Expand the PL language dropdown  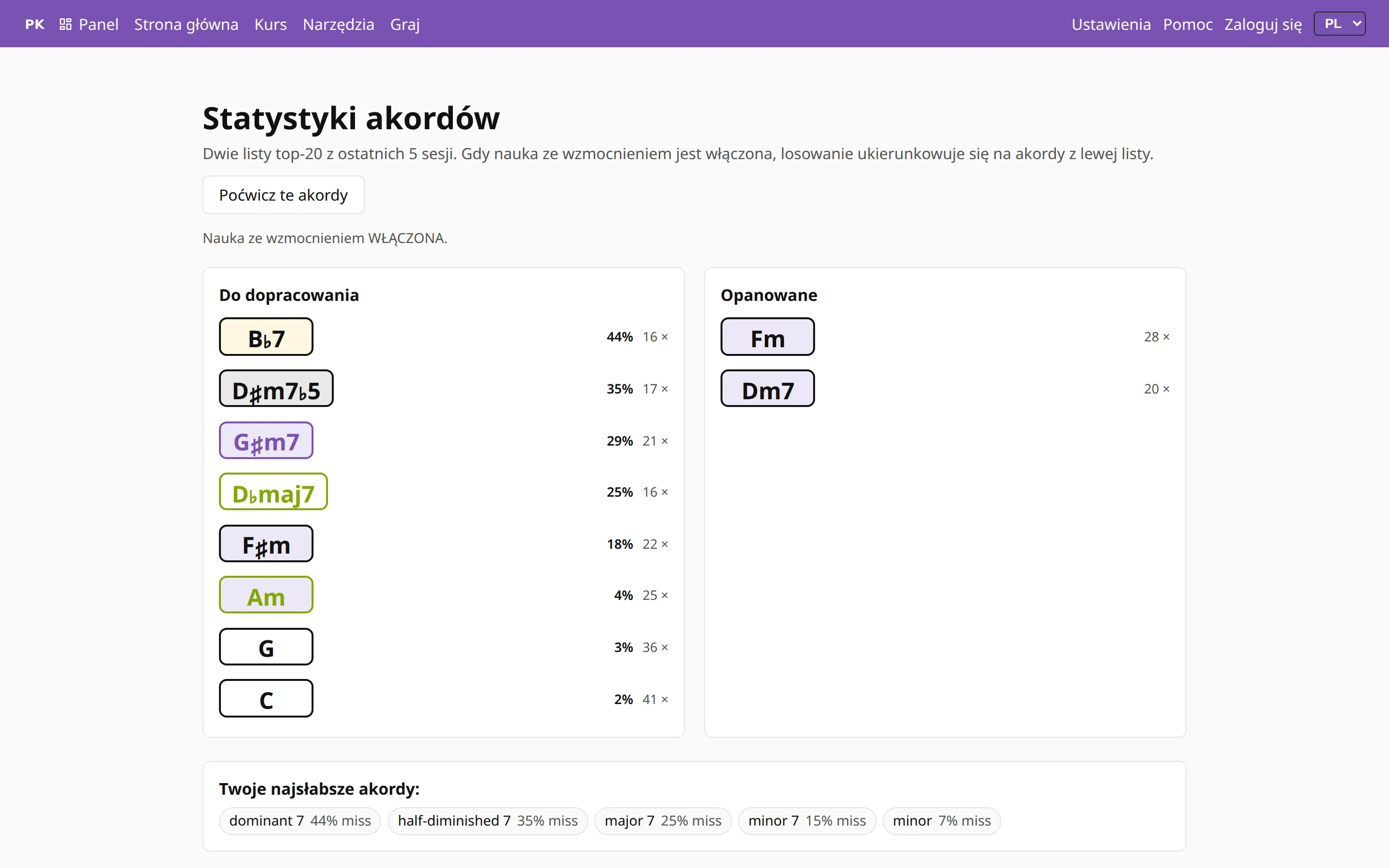tap(1340, 24)
